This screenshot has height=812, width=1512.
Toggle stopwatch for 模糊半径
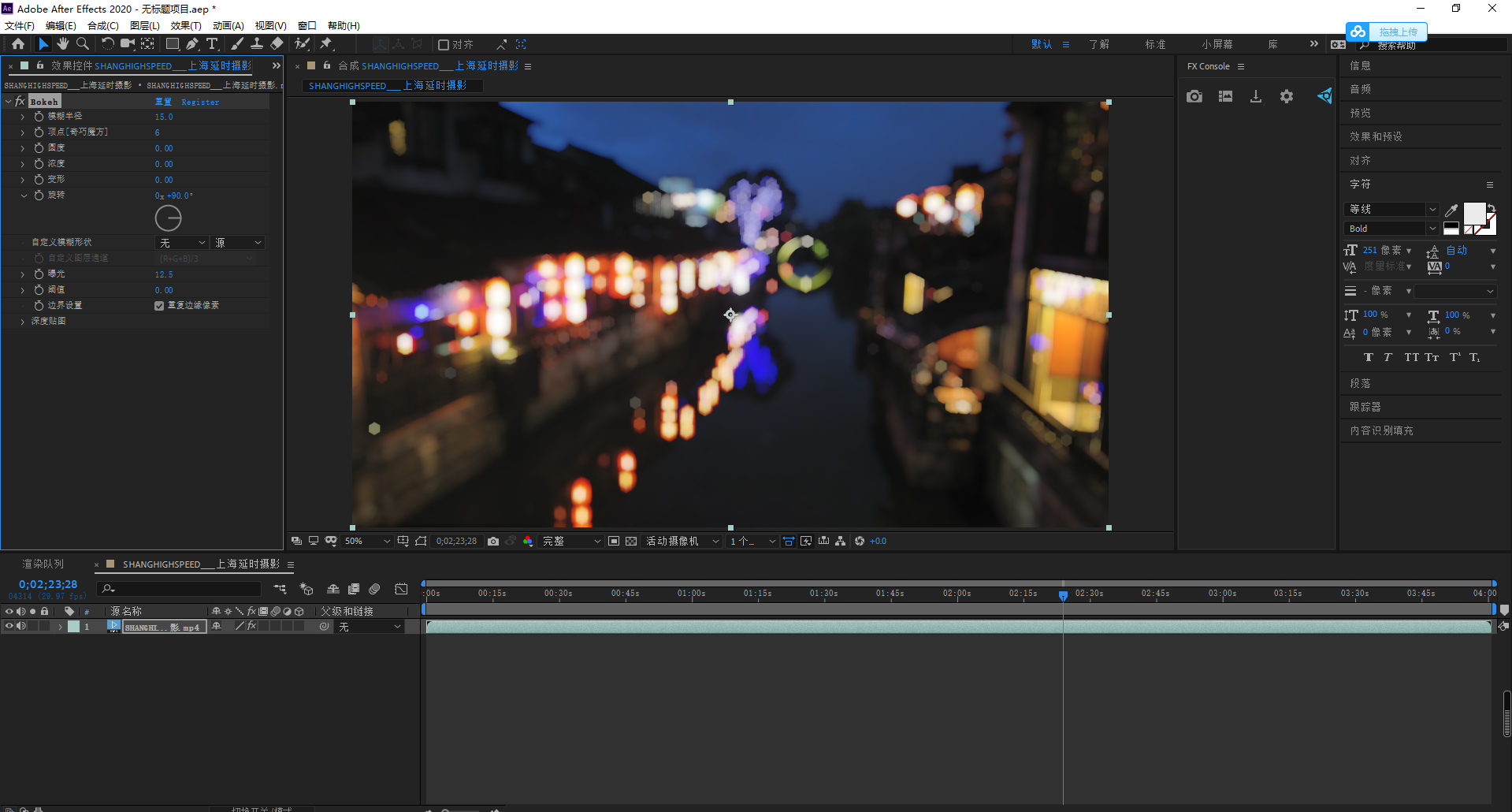[x=39, y=117]
